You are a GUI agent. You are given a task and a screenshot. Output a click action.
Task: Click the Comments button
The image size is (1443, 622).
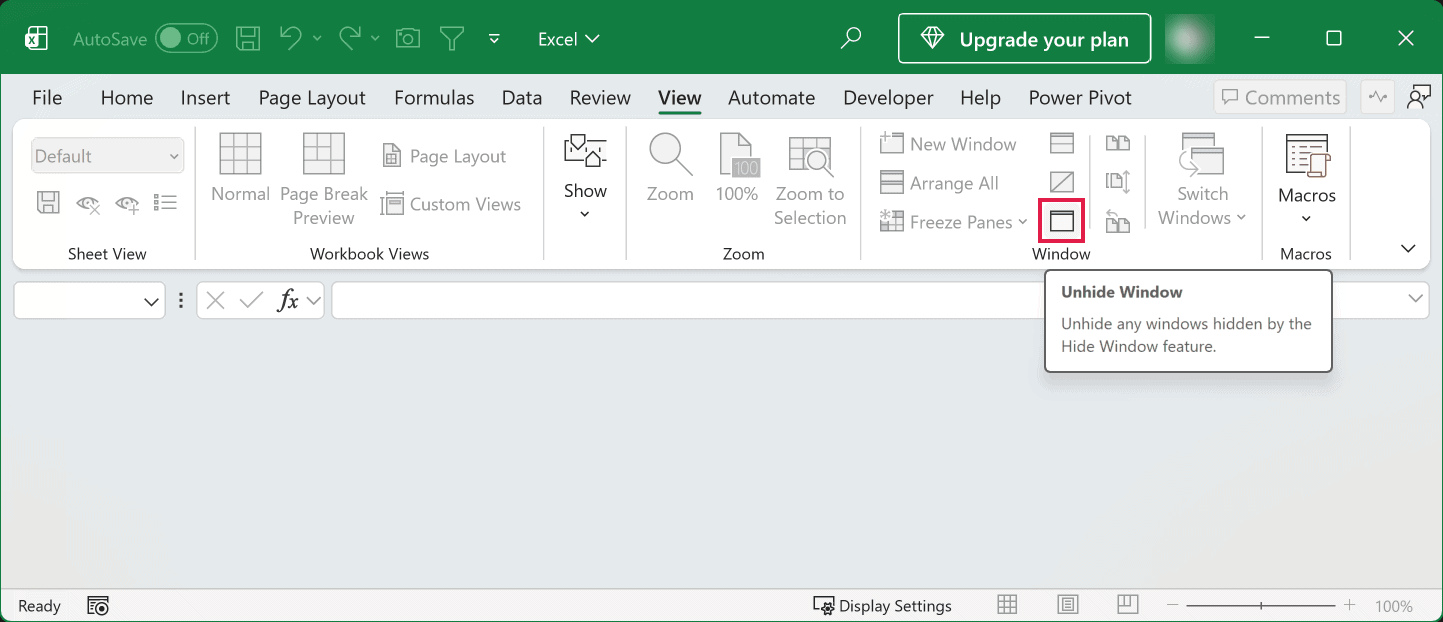1280,97
